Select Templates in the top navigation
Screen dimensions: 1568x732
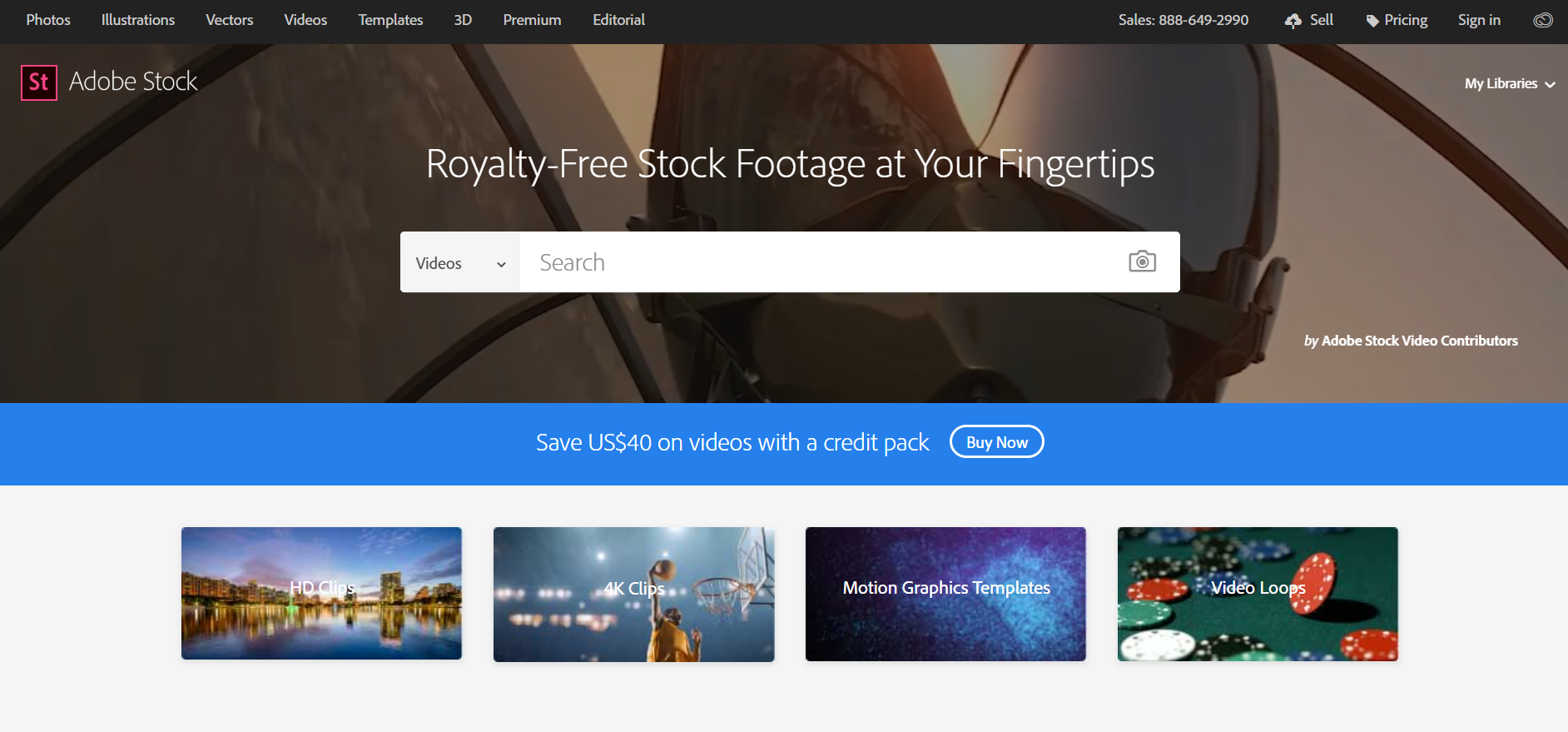point(390,20)
